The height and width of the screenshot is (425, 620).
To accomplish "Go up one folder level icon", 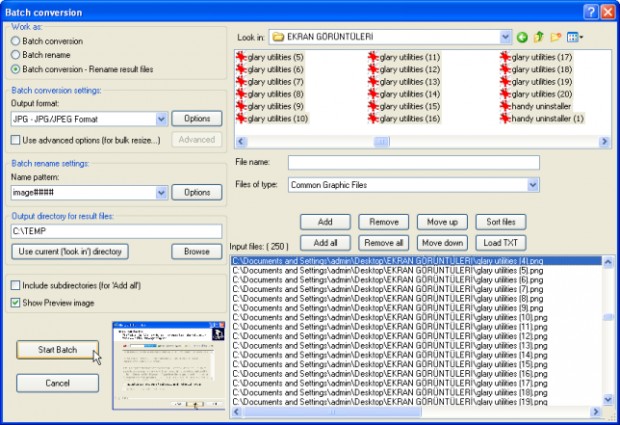I will click(539, 37).
